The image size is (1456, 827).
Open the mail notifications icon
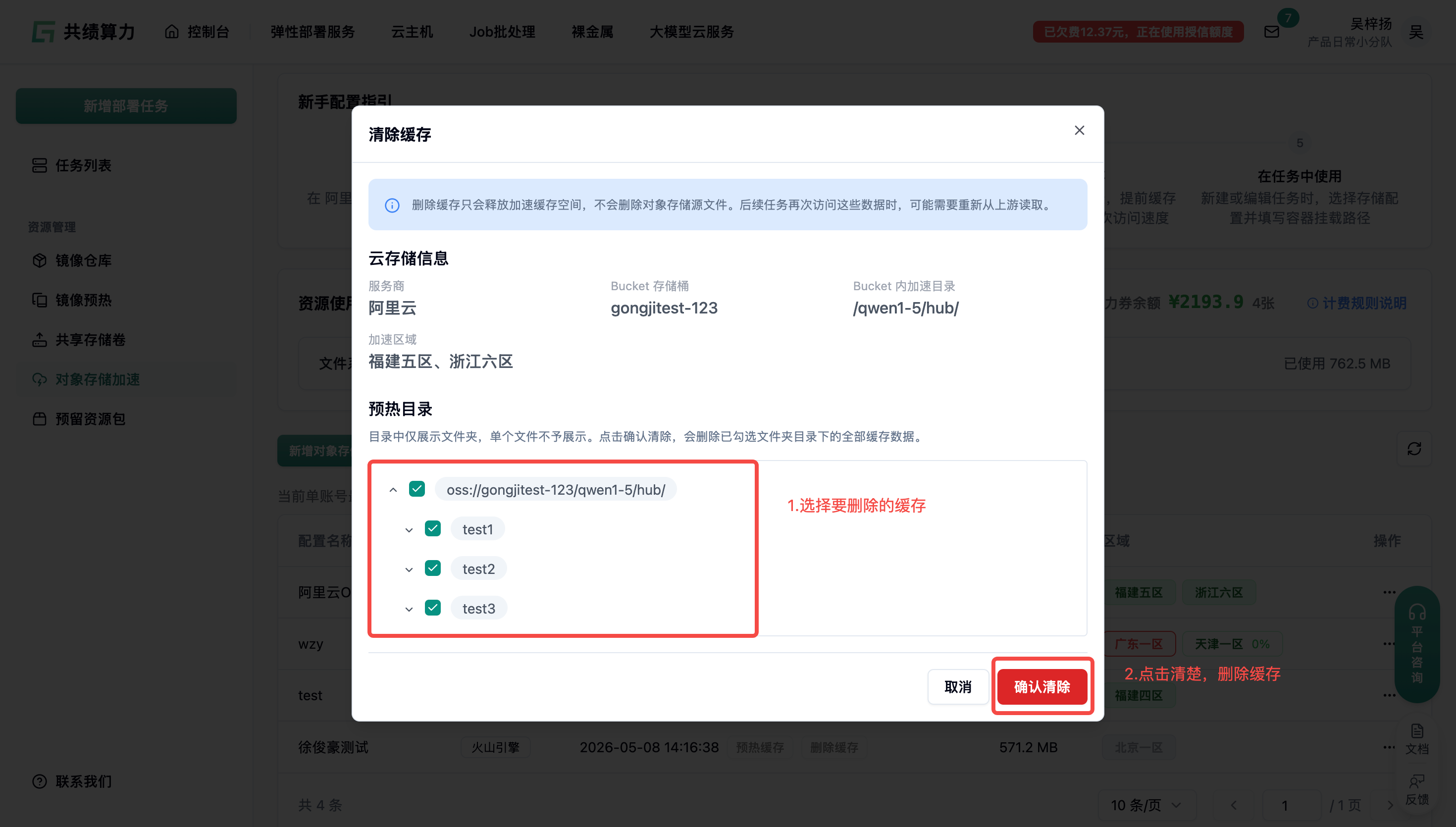point(1272,32)
